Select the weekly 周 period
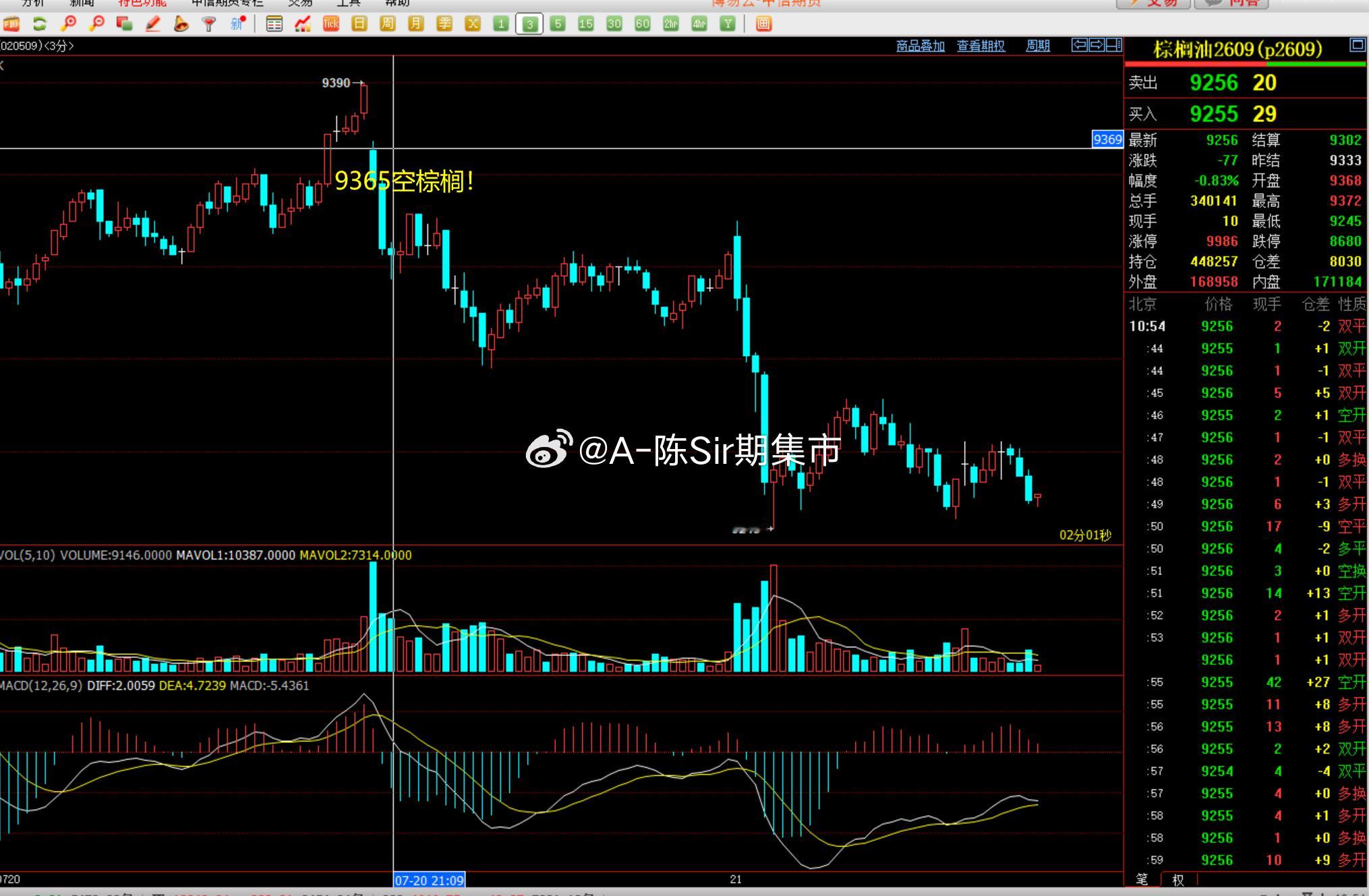Viewport: 1369px width, 896px height. tap(388, 24)
